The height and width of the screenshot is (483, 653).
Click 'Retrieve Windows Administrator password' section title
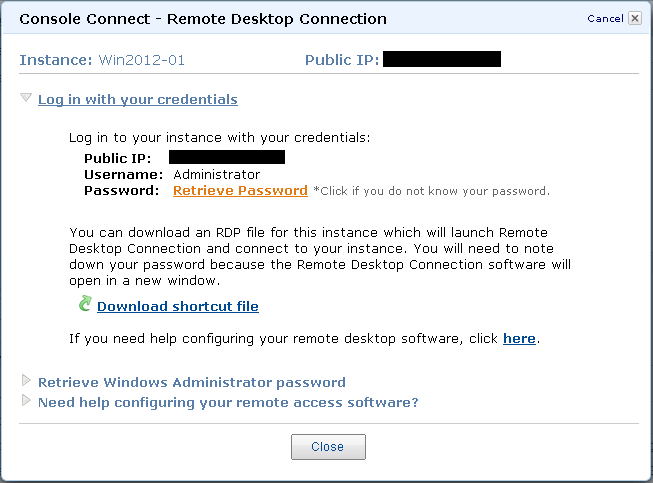[191, 382]
